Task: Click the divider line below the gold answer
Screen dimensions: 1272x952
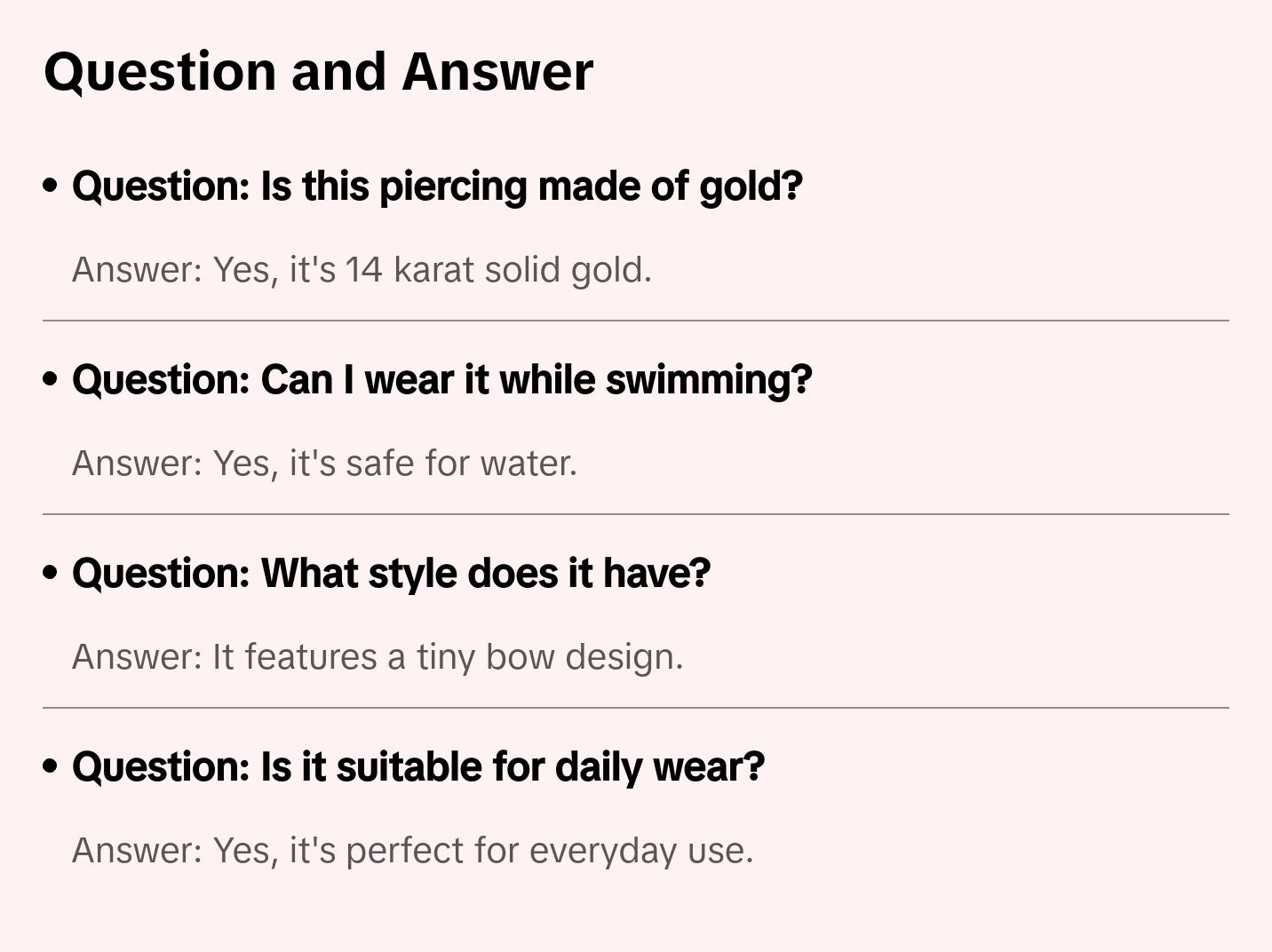Action: 636,321
